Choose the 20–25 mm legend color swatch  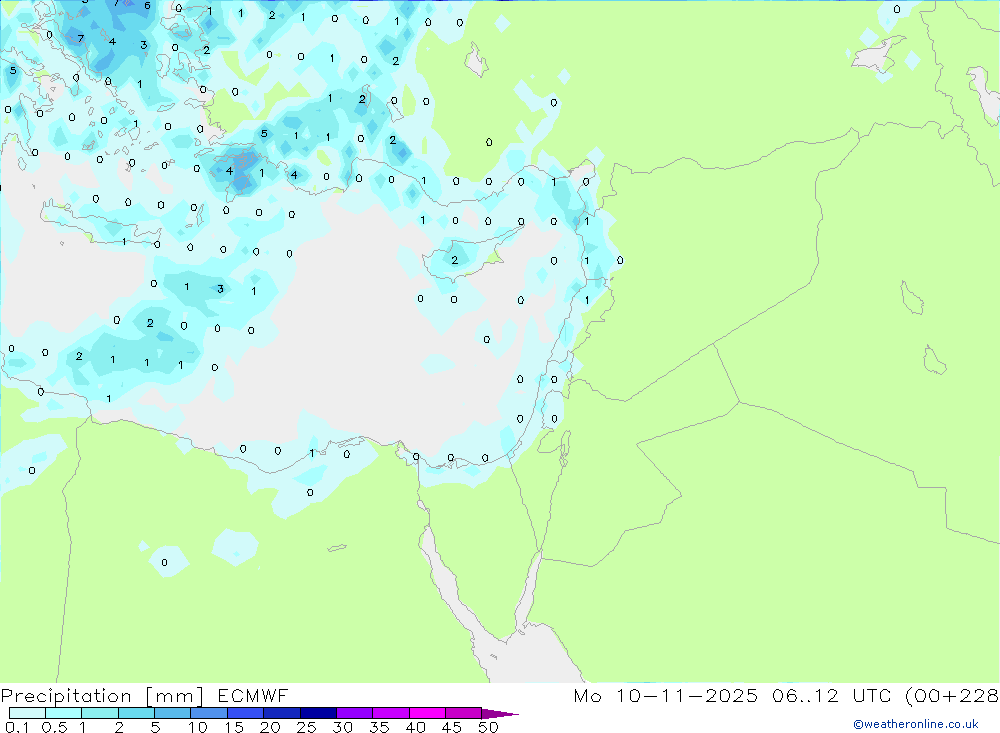281,713
